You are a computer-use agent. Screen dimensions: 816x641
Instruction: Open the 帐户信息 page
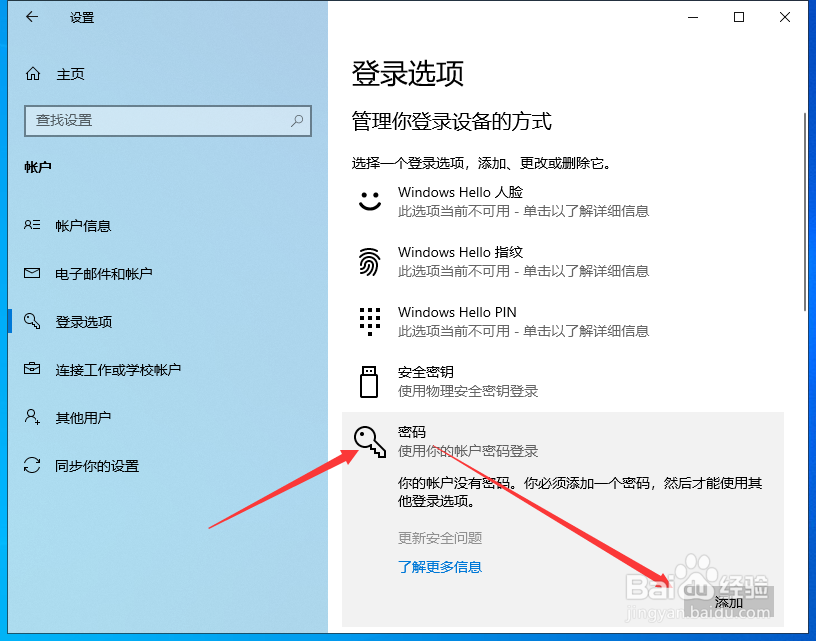click(168, 225)
